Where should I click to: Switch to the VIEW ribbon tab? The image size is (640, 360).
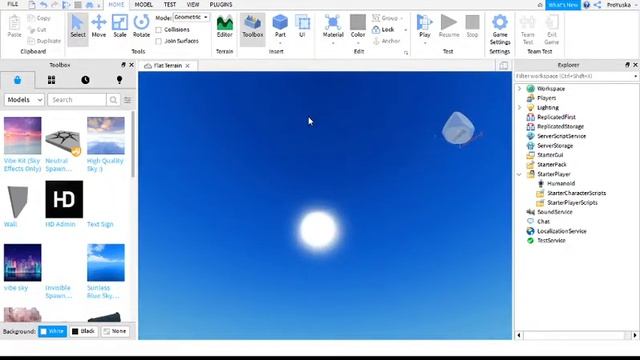193,4
